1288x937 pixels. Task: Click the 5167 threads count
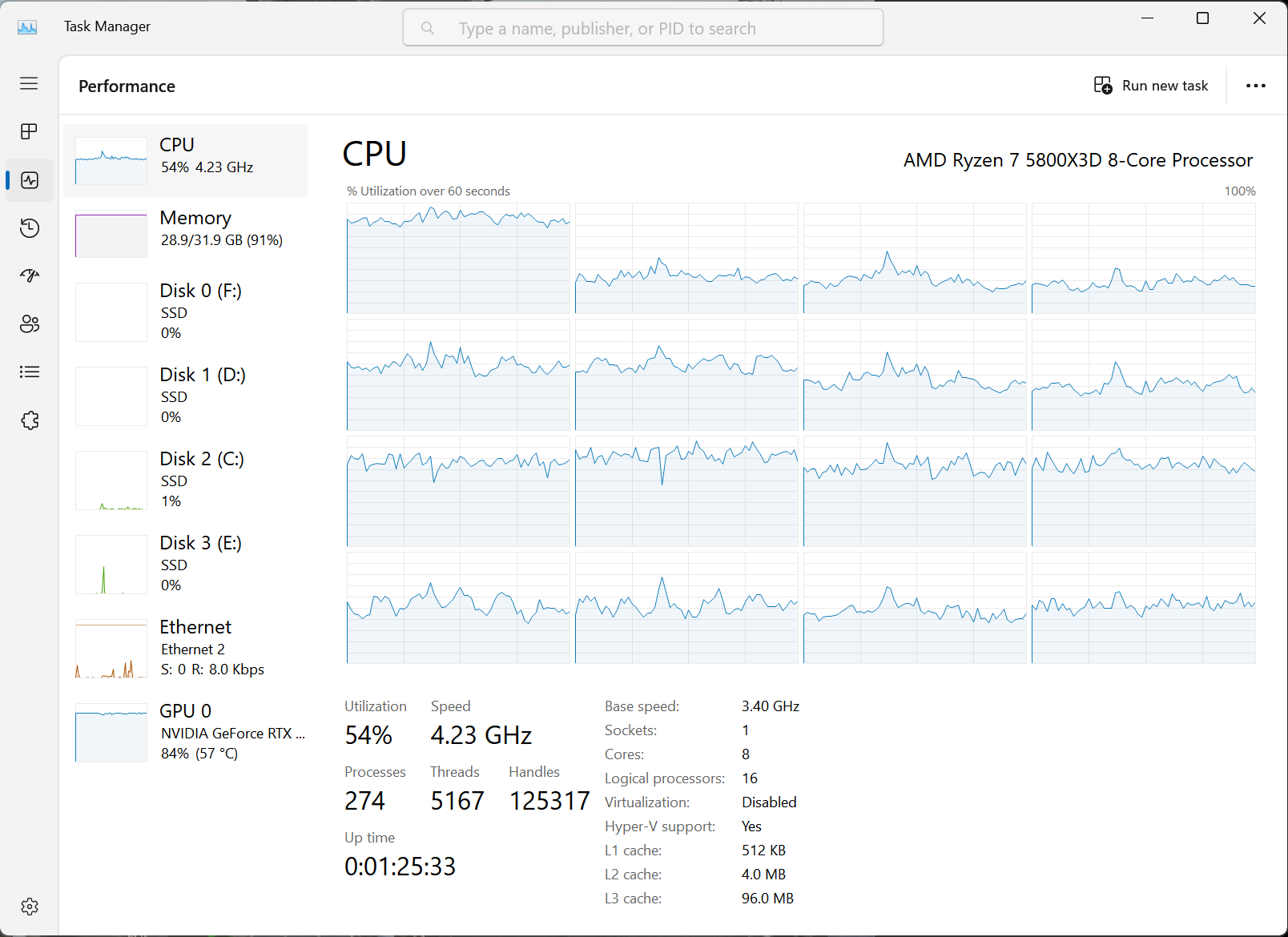click(x=457, y=801)
